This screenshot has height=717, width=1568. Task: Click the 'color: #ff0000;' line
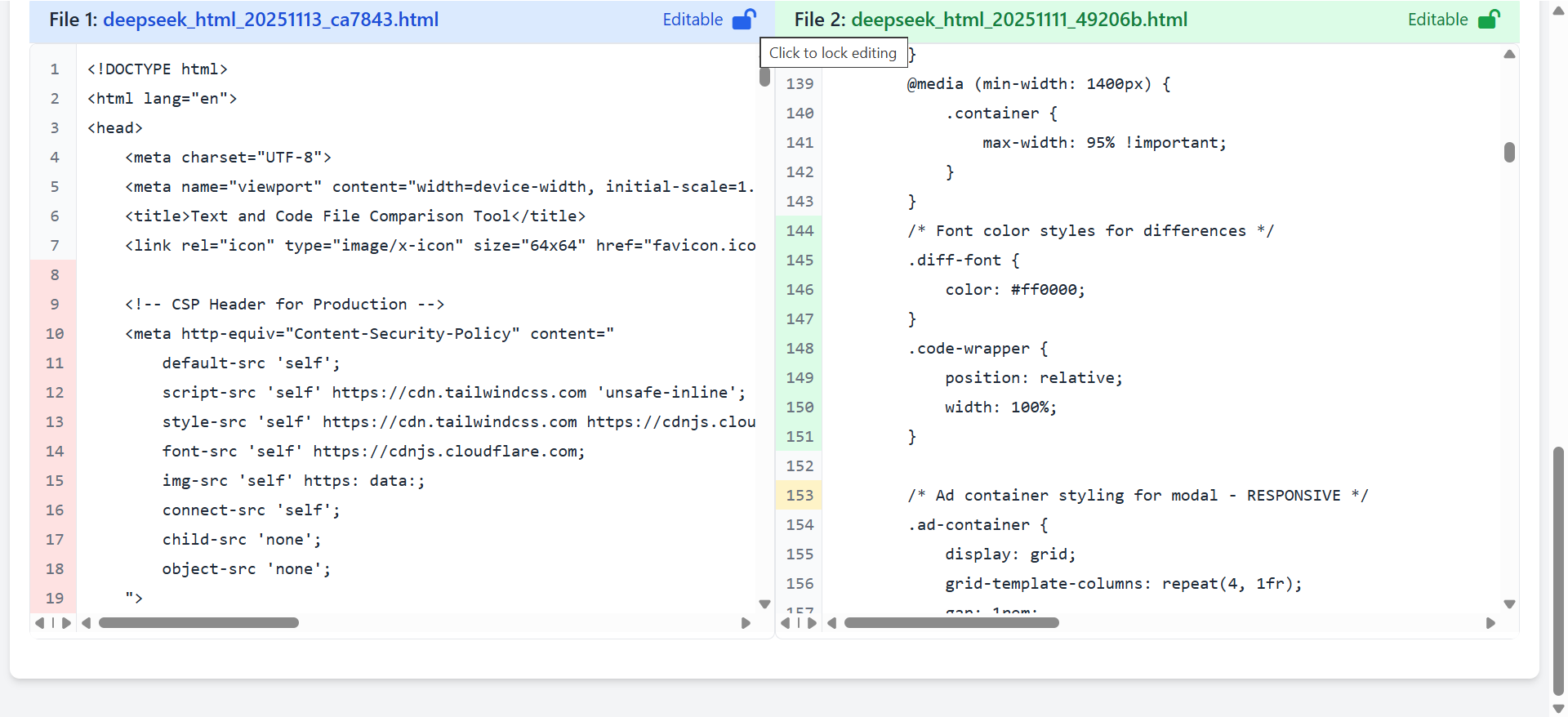1015,289
